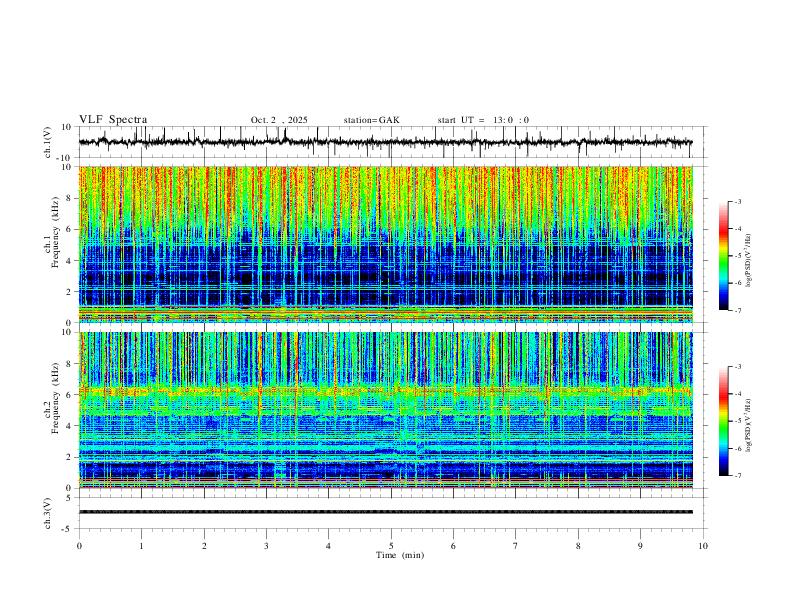Click the "8" kHz tick on ch.1 frequency axis
Screen dimensions: 792x612
70,198
